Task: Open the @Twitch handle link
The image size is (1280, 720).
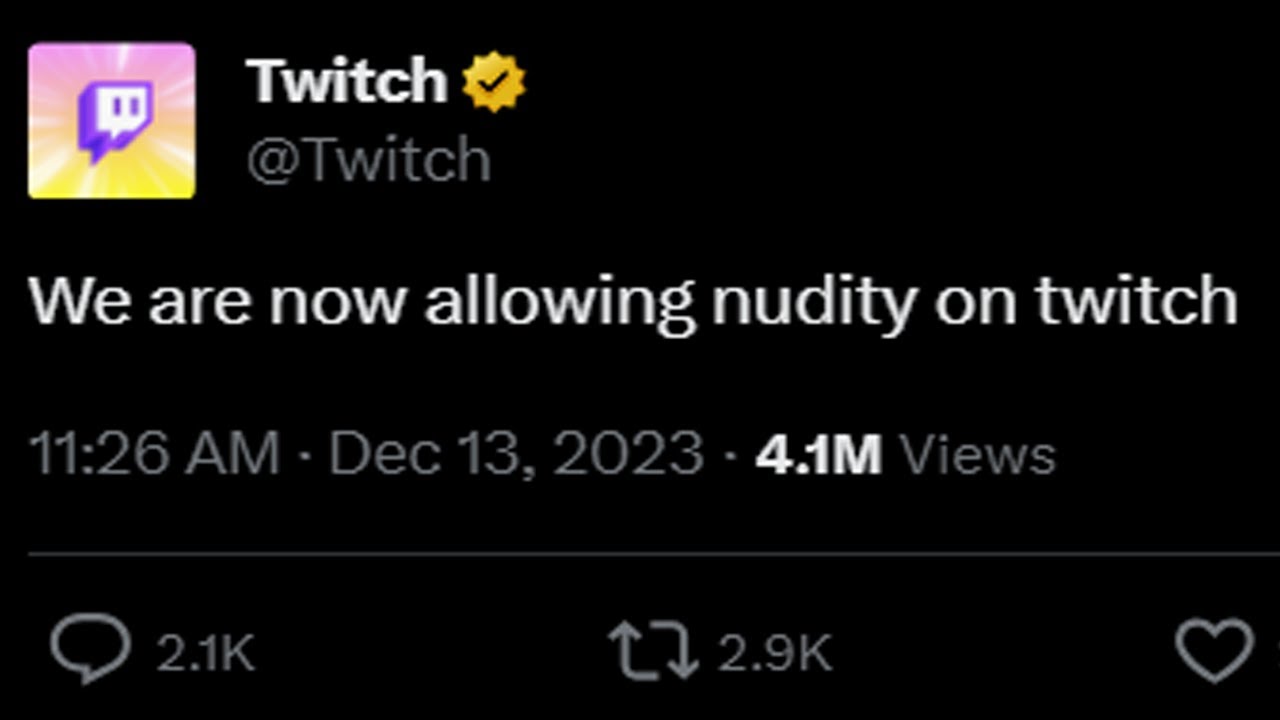Action: tap(368, 160)
